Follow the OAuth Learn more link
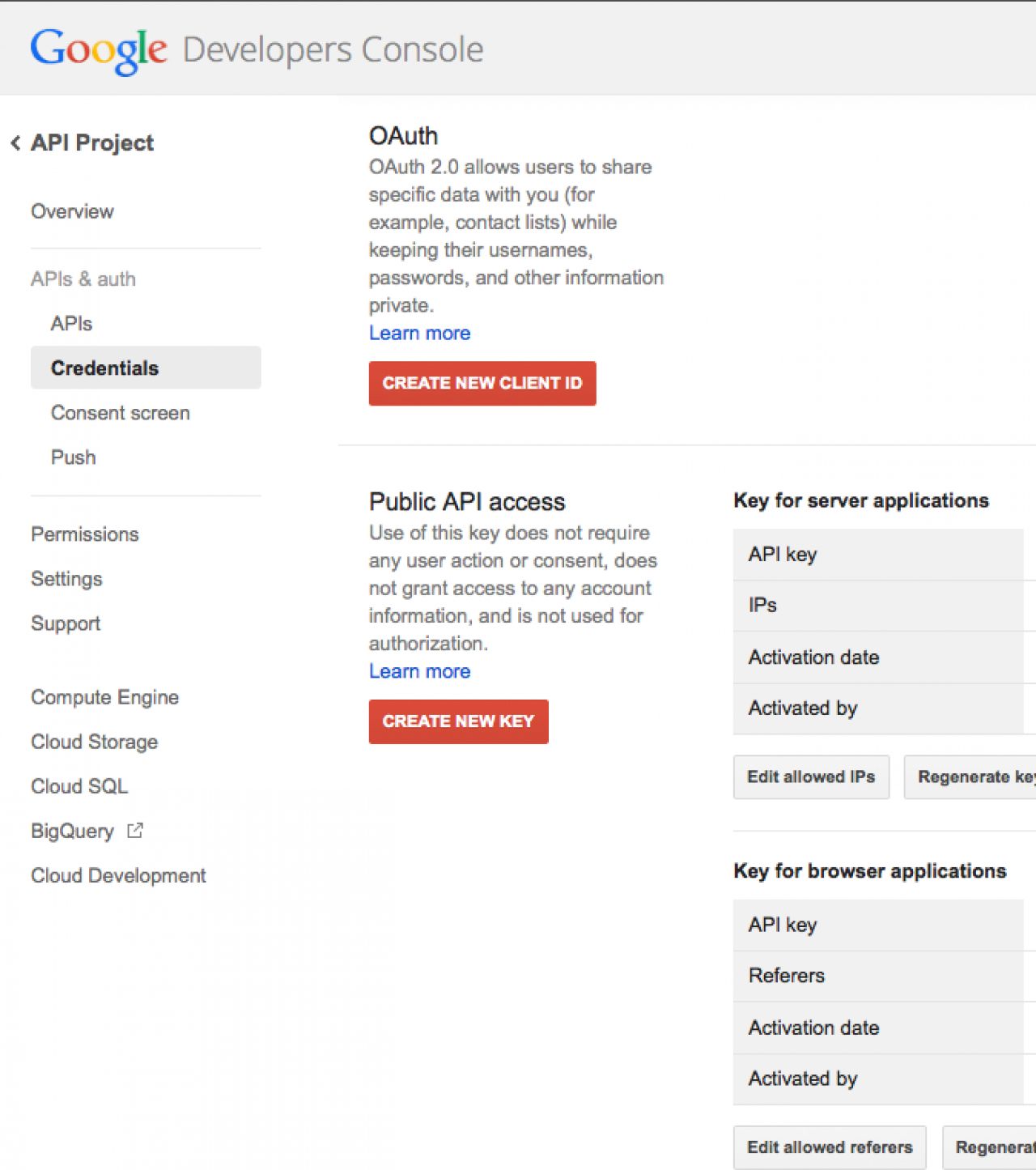Screen dimensions: 1036x1170 coord(419,334)
